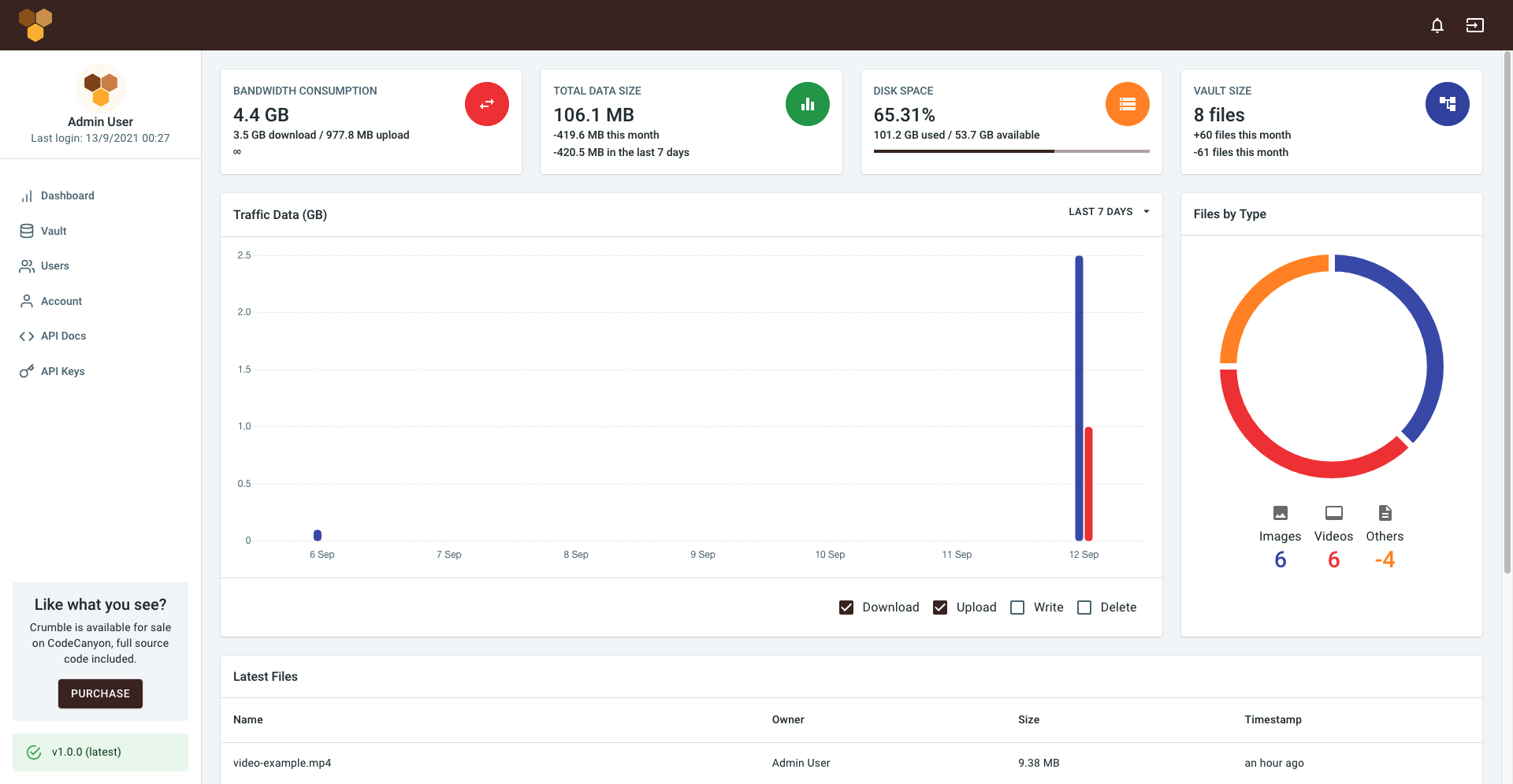Open API Keys in the sidebar

point(62,371)
